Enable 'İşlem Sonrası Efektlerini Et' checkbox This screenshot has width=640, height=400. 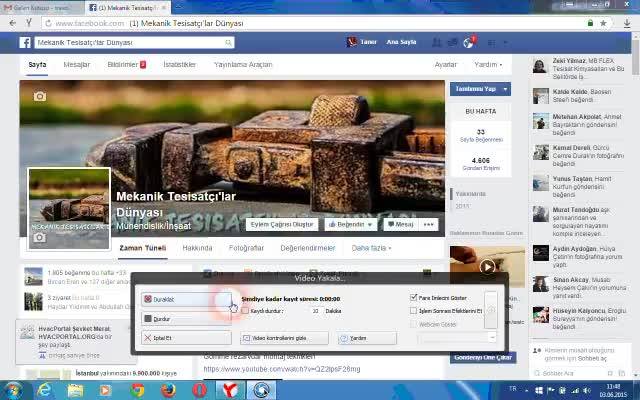(x=413, y=311)
